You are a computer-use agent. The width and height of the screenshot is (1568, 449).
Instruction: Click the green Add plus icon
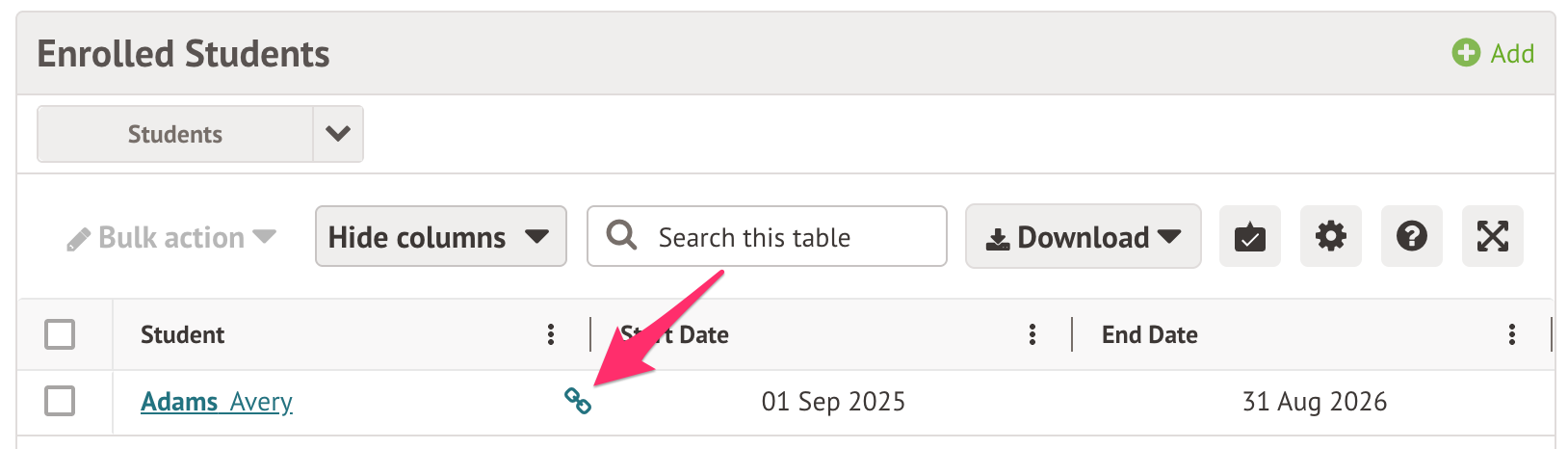click(x=1465, y=53)
